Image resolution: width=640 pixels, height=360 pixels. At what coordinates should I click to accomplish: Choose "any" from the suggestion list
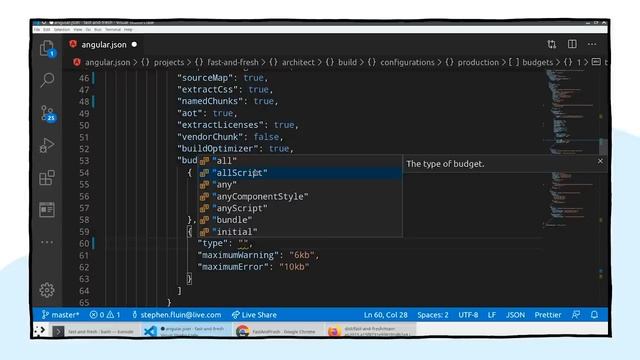[x=300, y=184]
